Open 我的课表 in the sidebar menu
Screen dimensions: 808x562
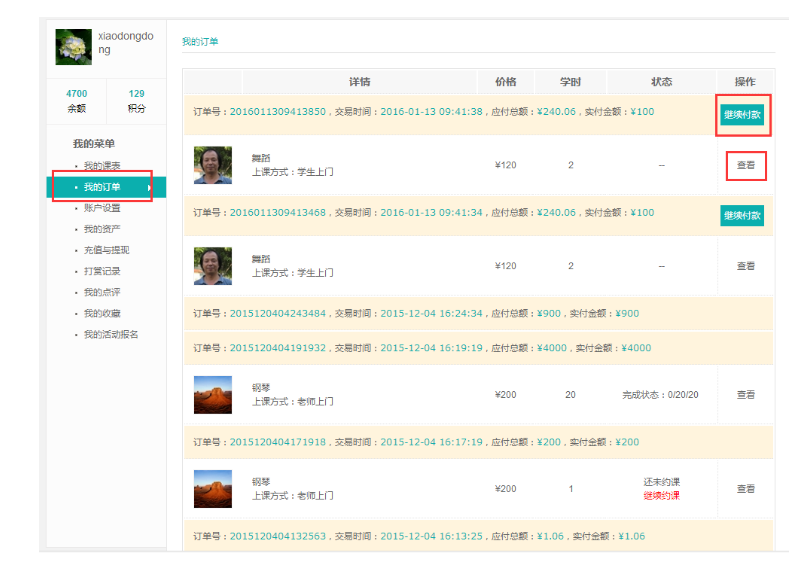click(102, 166)
